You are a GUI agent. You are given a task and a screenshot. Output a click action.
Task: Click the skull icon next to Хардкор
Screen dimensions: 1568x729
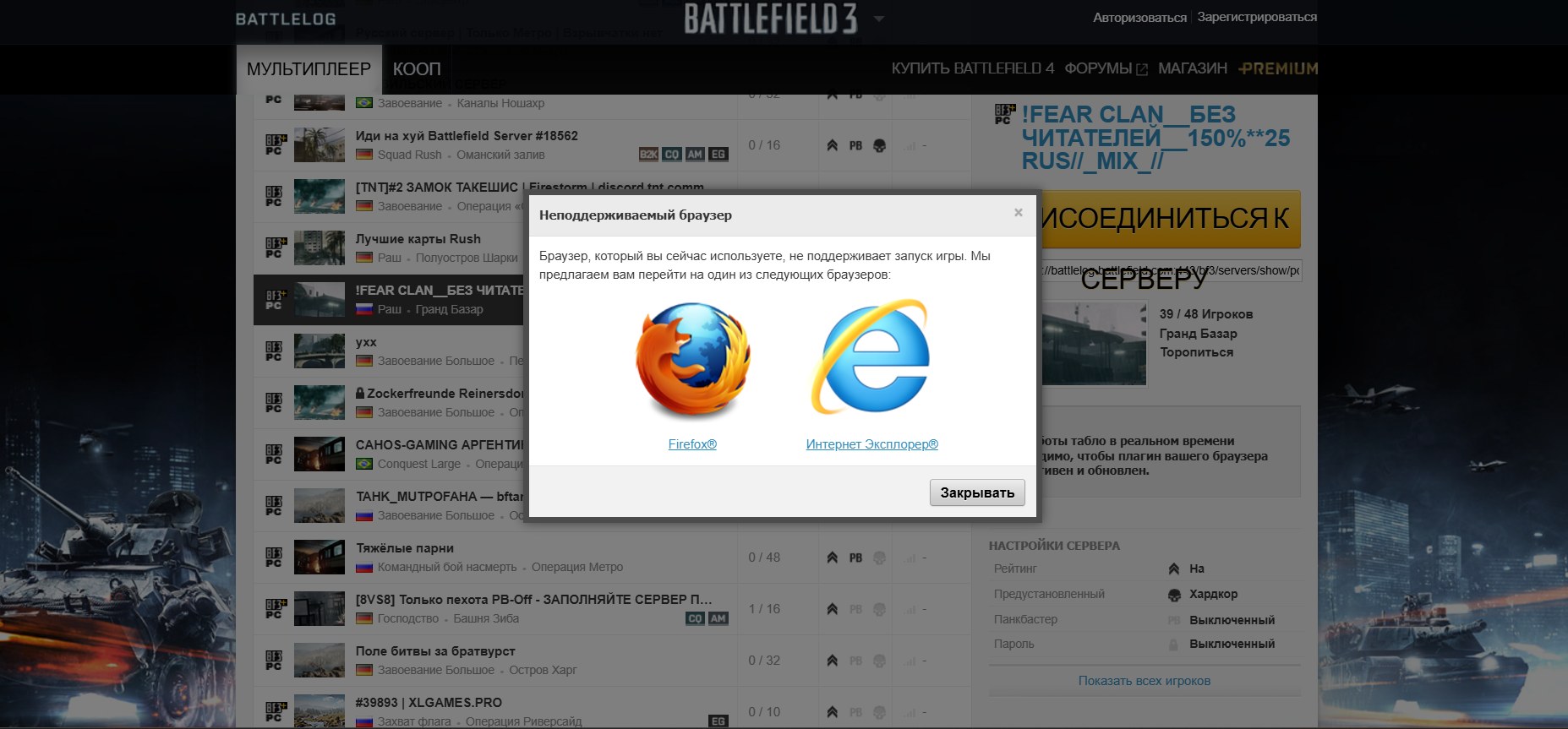click(x=1174, y=595)
